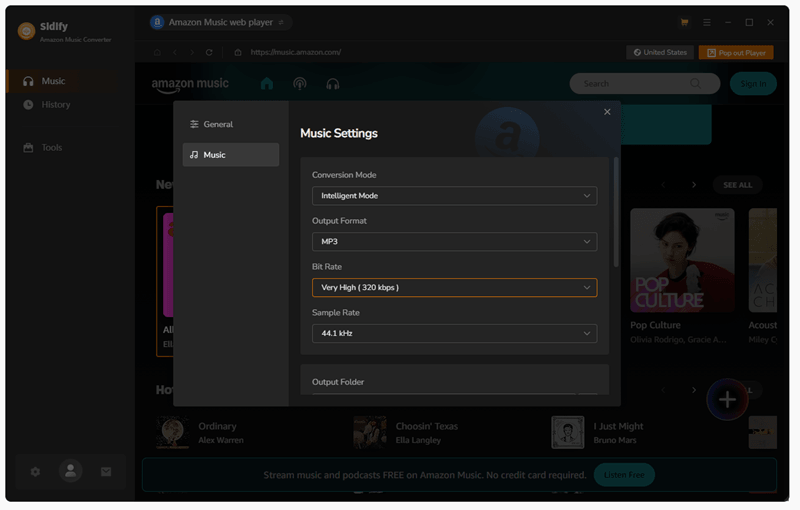The height and width of the screenshot is (510, 800).
Task: Click the Sign In button
Action: [x=753, y=84]
